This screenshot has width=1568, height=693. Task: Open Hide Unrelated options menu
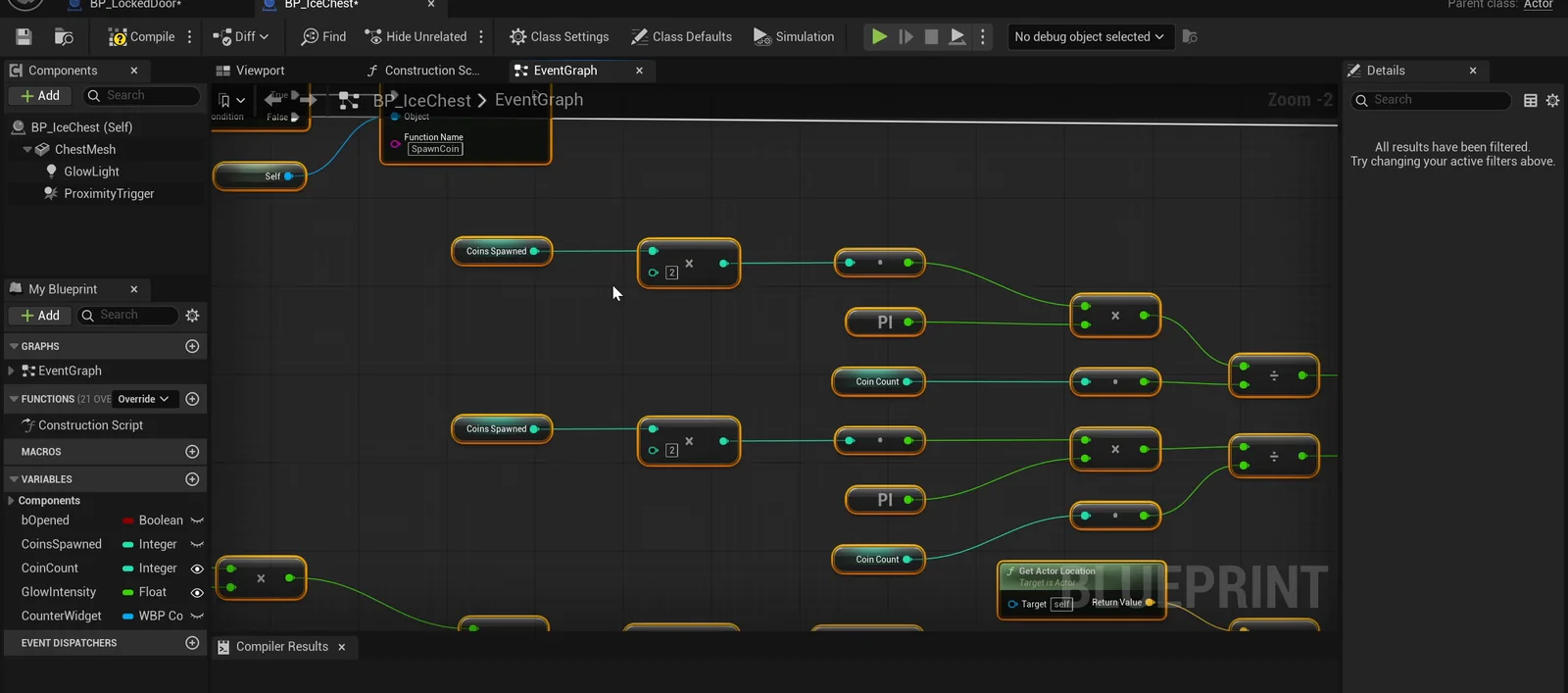[x=481, y=37]
